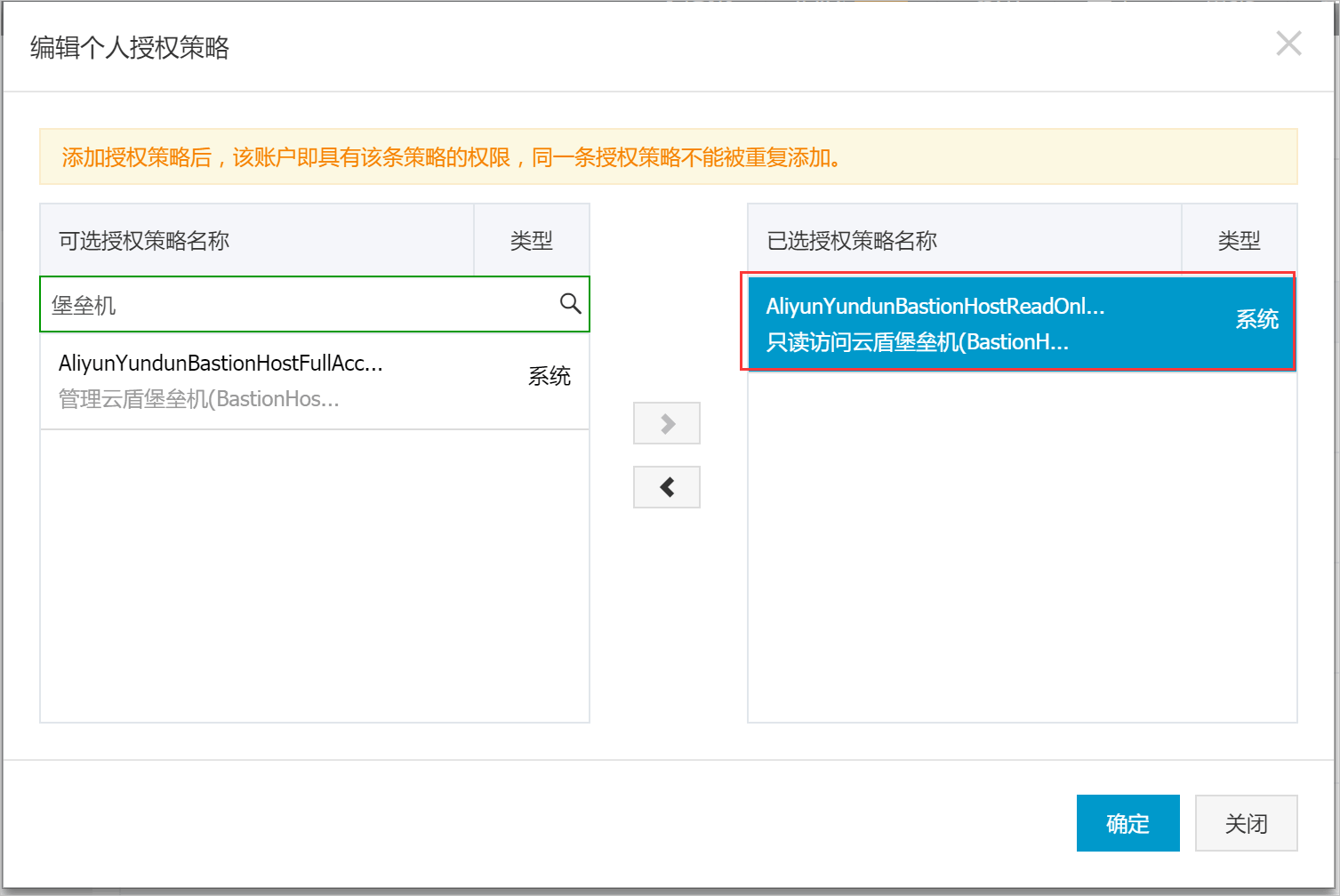Click the search magnifier icon in policy filter

click(570, 304)
